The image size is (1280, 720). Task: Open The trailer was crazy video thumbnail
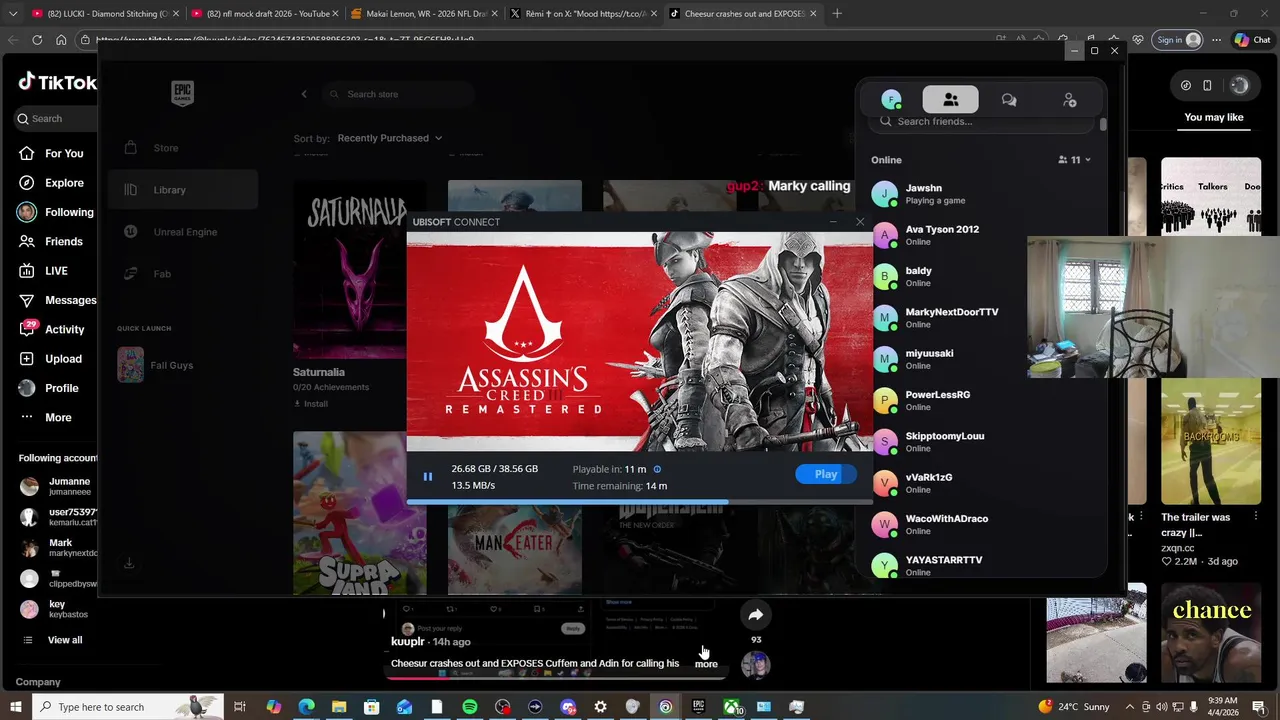tap(1211, 442)
